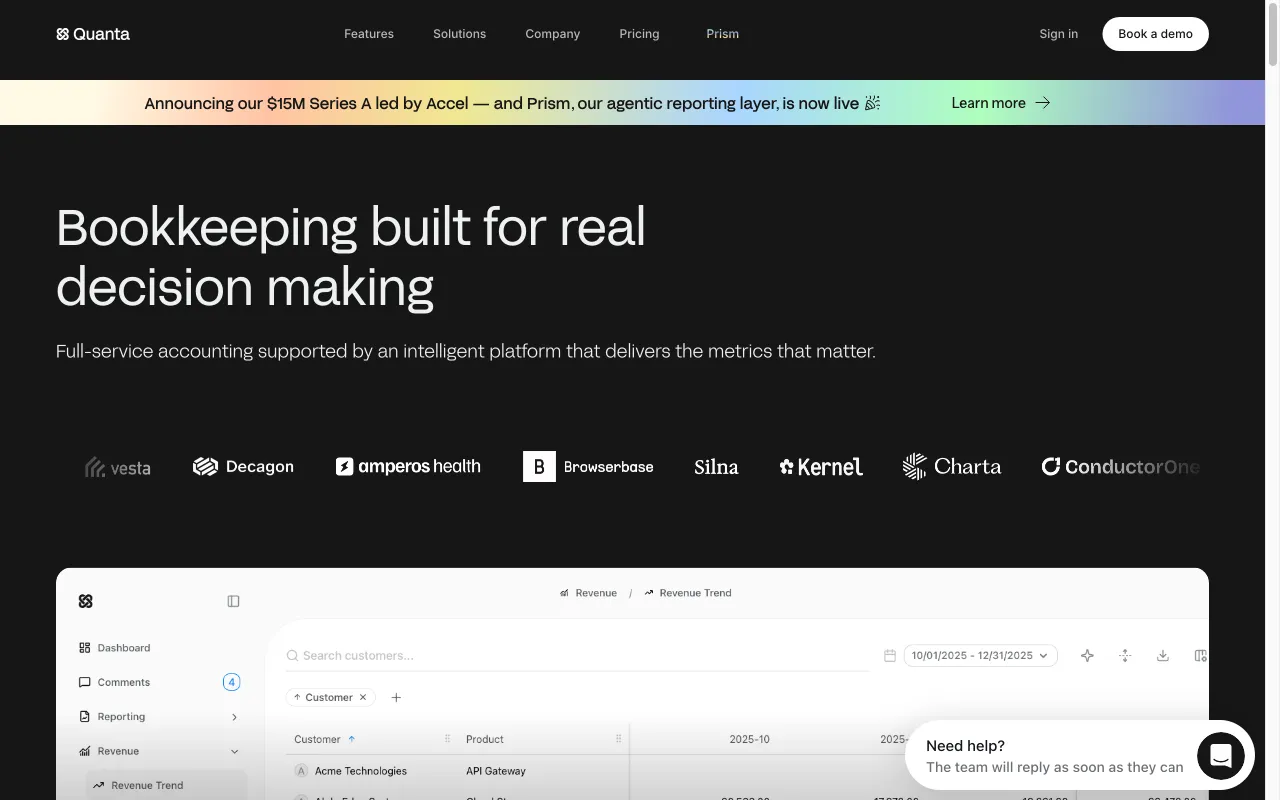The image size is (1280, 800).
Task: Click the Learn more arrow icon
Action: click(x=1042, y=103)
